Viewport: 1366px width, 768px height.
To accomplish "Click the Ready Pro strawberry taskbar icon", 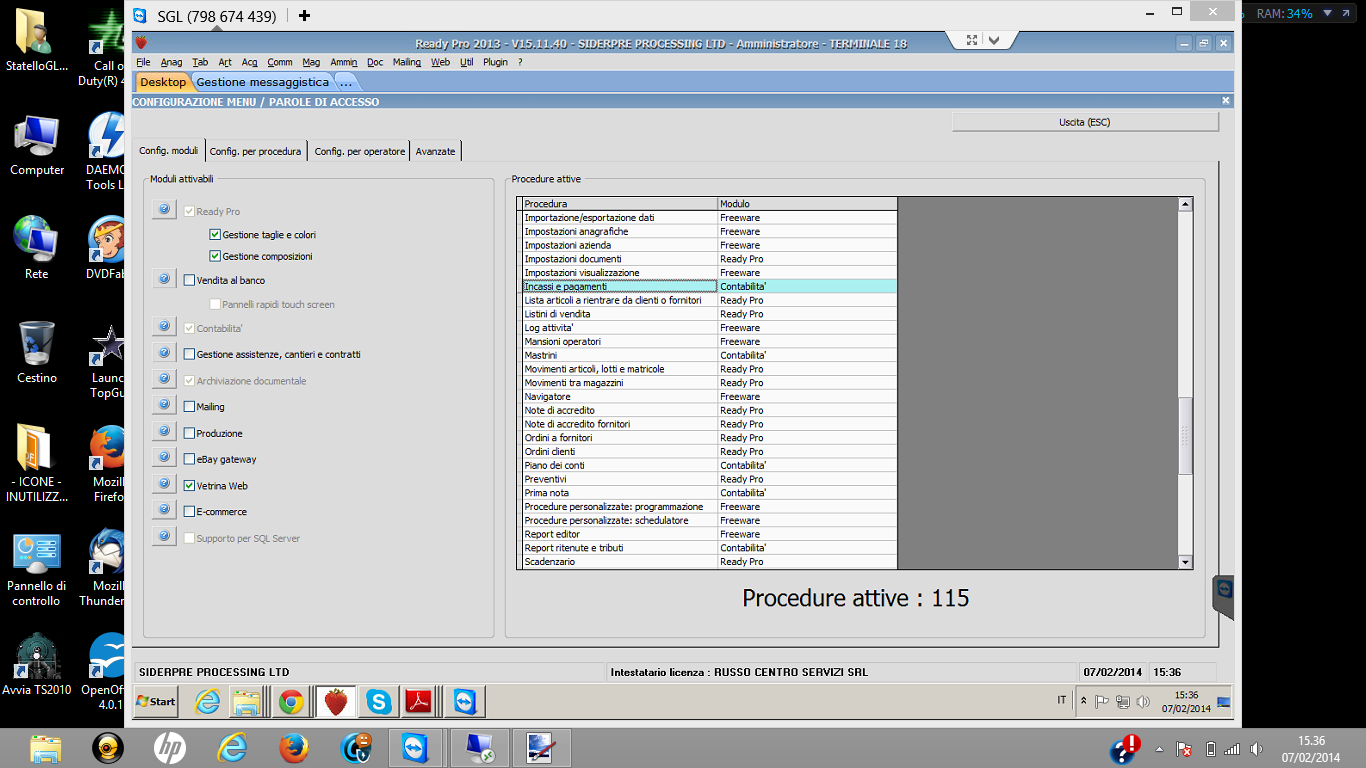I will [336, 702].
